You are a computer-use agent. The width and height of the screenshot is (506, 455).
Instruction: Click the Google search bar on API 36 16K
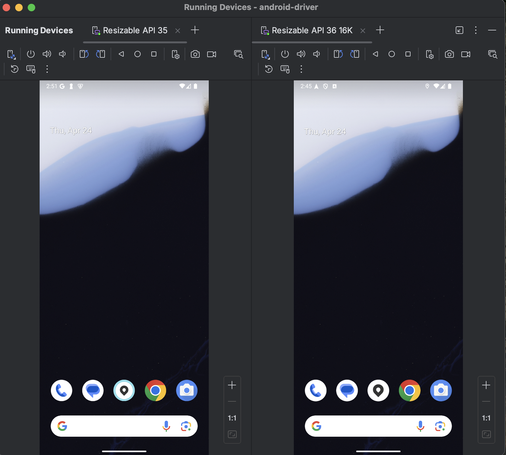[378, 426]
